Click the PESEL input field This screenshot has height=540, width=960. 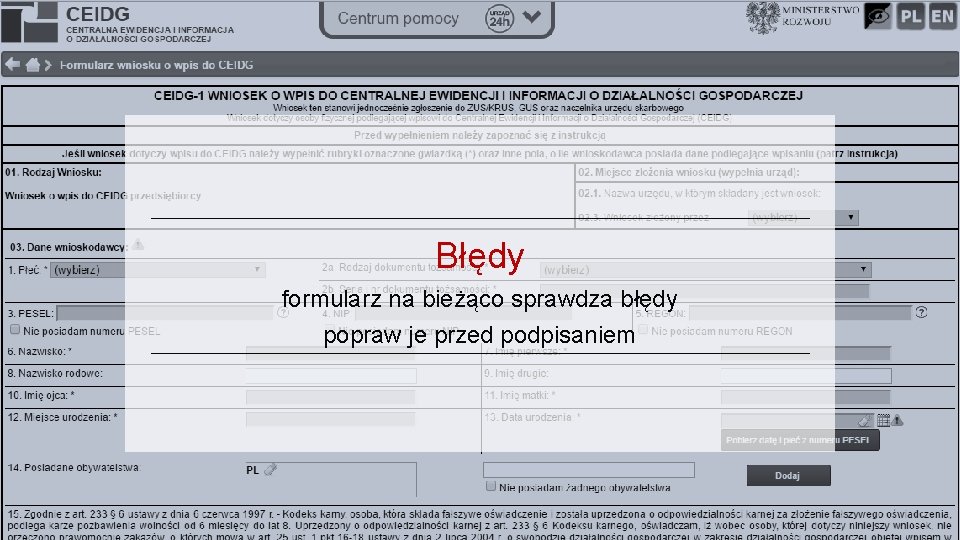(x=164, y=313)
